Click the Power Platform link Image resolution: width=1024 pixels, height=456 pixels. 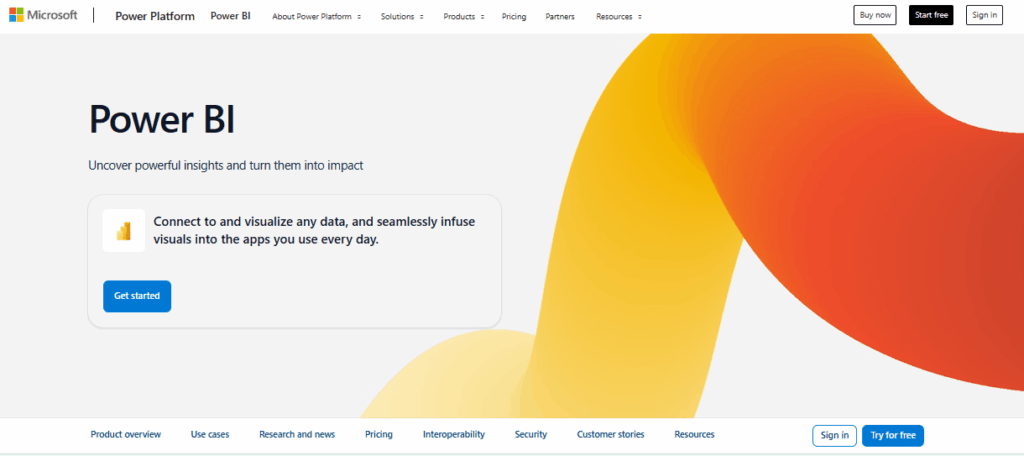153,17
